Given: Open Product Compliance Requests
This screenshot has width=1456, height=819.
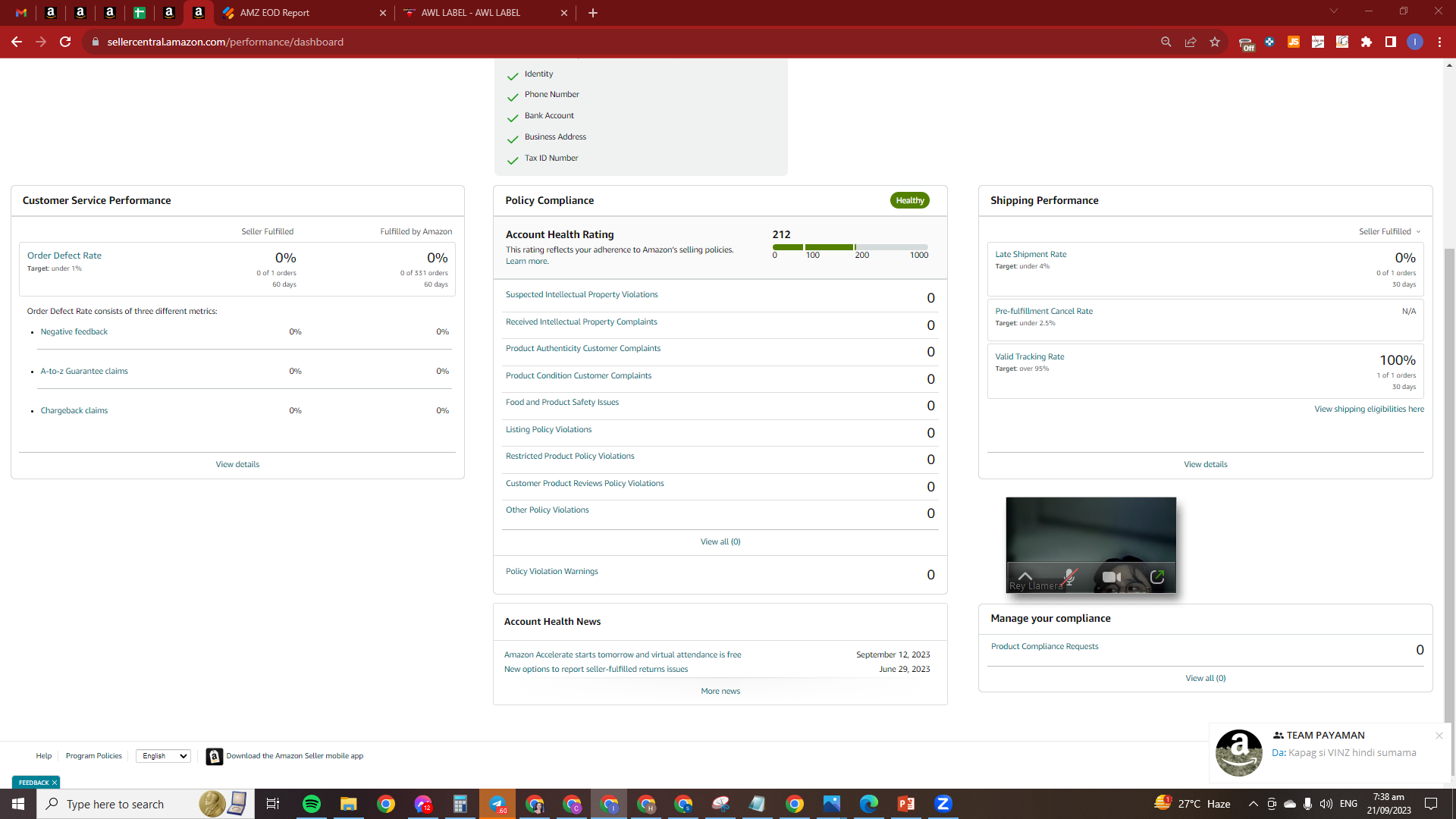Looking at the screenshot, I should click(1044, 647).
